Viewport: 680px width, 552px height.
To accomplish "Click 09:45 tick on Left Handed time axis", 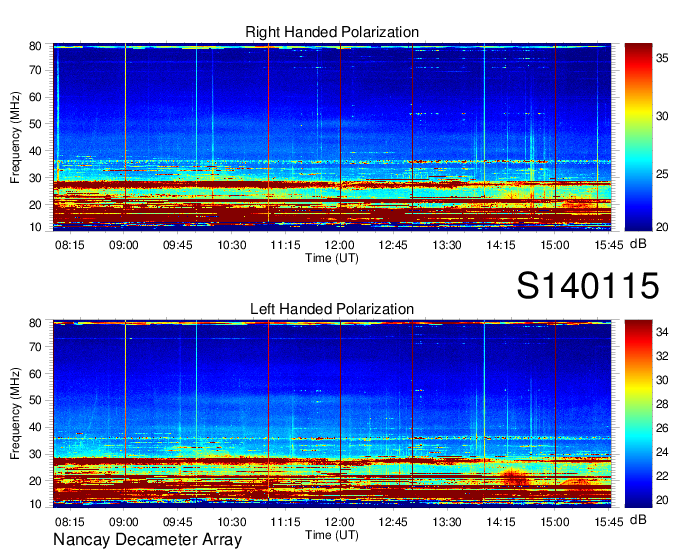I will tap(177, 522).
